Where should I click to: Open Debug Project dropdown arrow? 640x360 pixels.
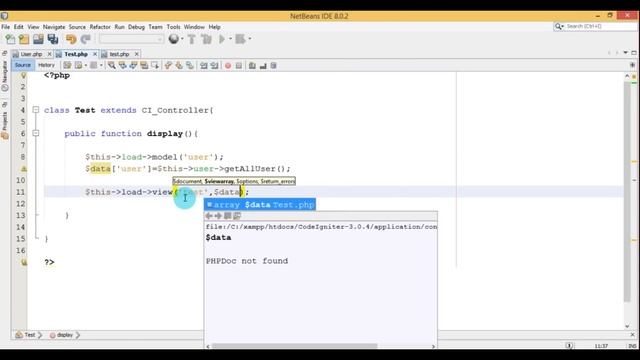coord(249,39)
